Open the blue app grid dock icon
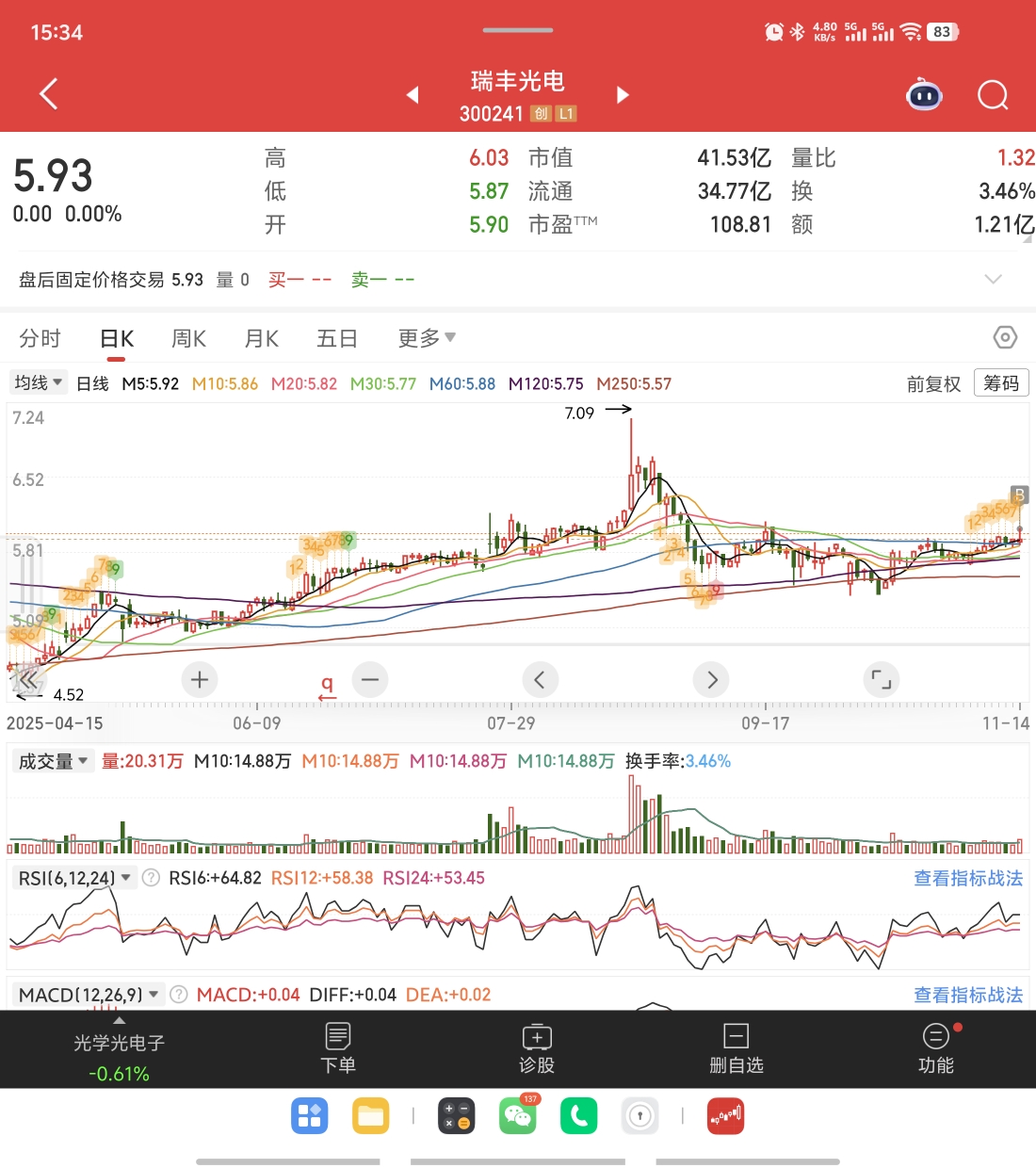The width and height of the screenshot is (1036, 1168). pyautogui.click(x=310, y=1116)
